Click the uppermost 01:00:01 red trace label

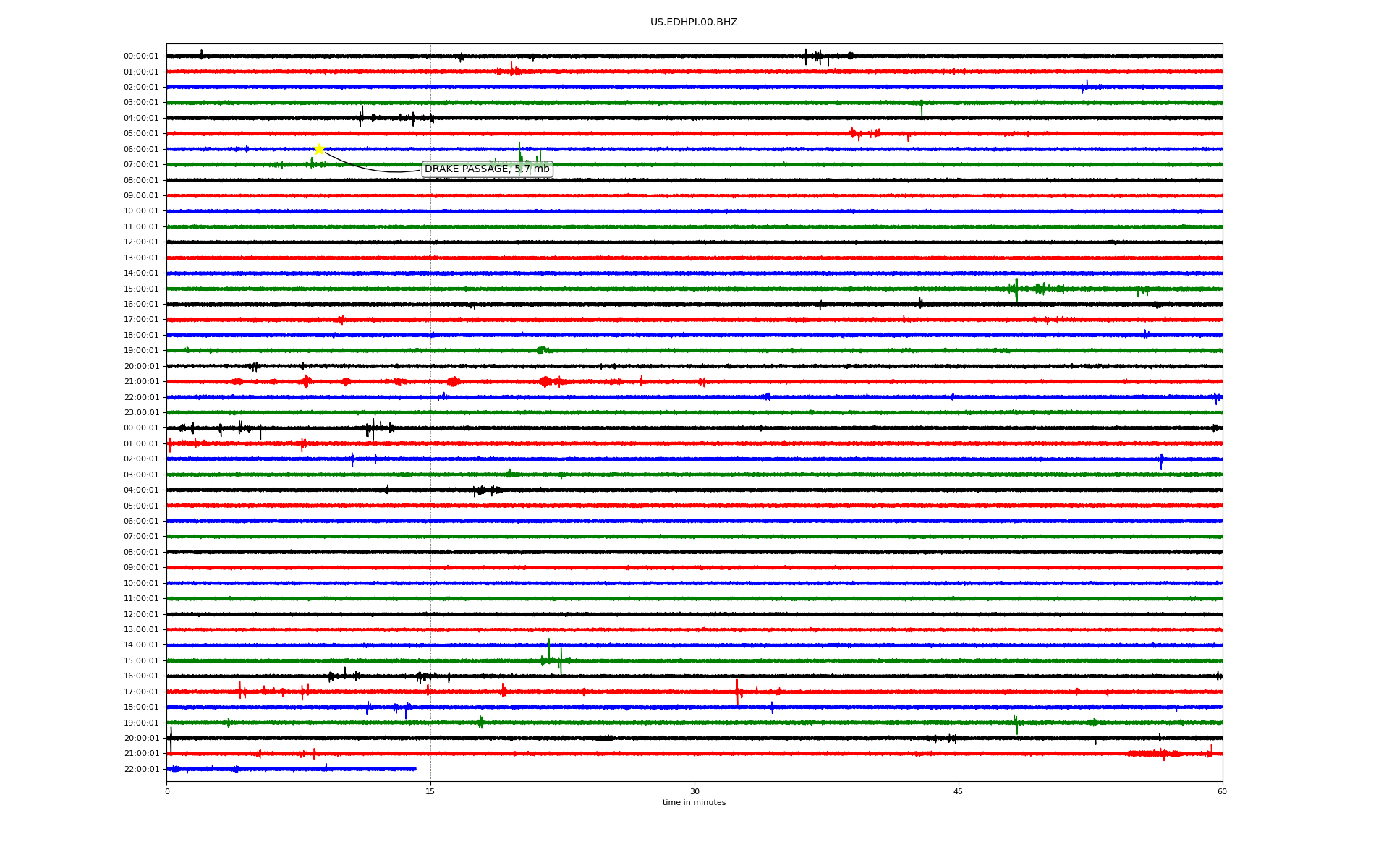[x=141, y=72]
